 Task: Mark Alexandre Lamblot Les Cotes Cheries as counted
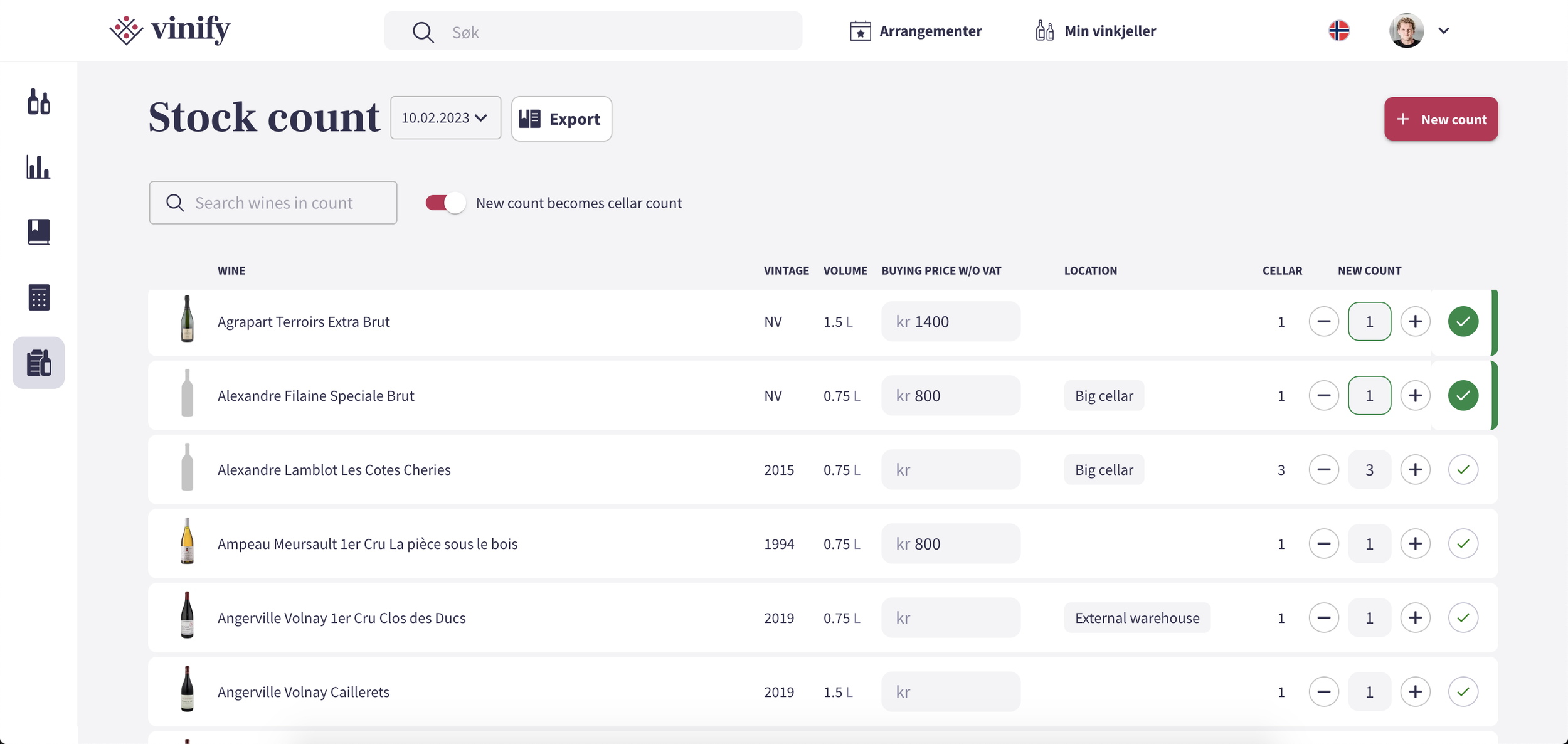(x=1463, y=469)
